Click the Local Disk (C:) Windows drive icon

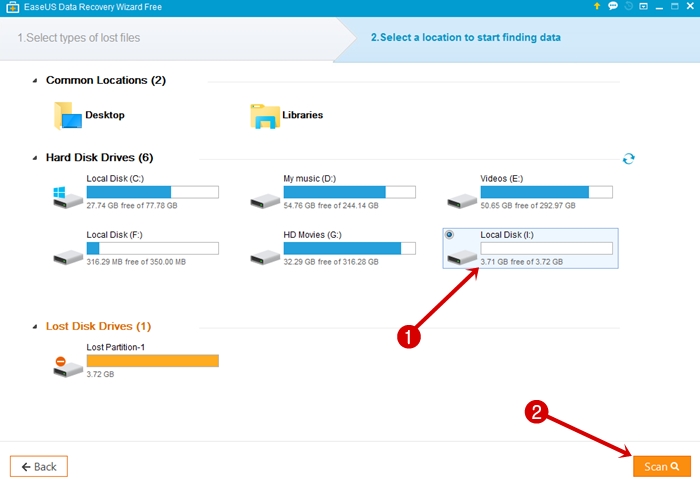68,197
